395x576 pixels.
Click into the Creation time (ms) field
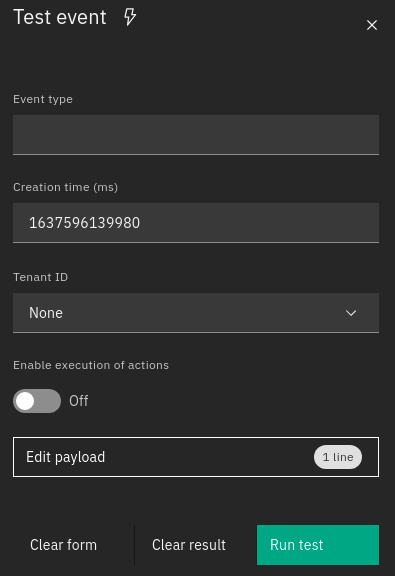[196, 223]
